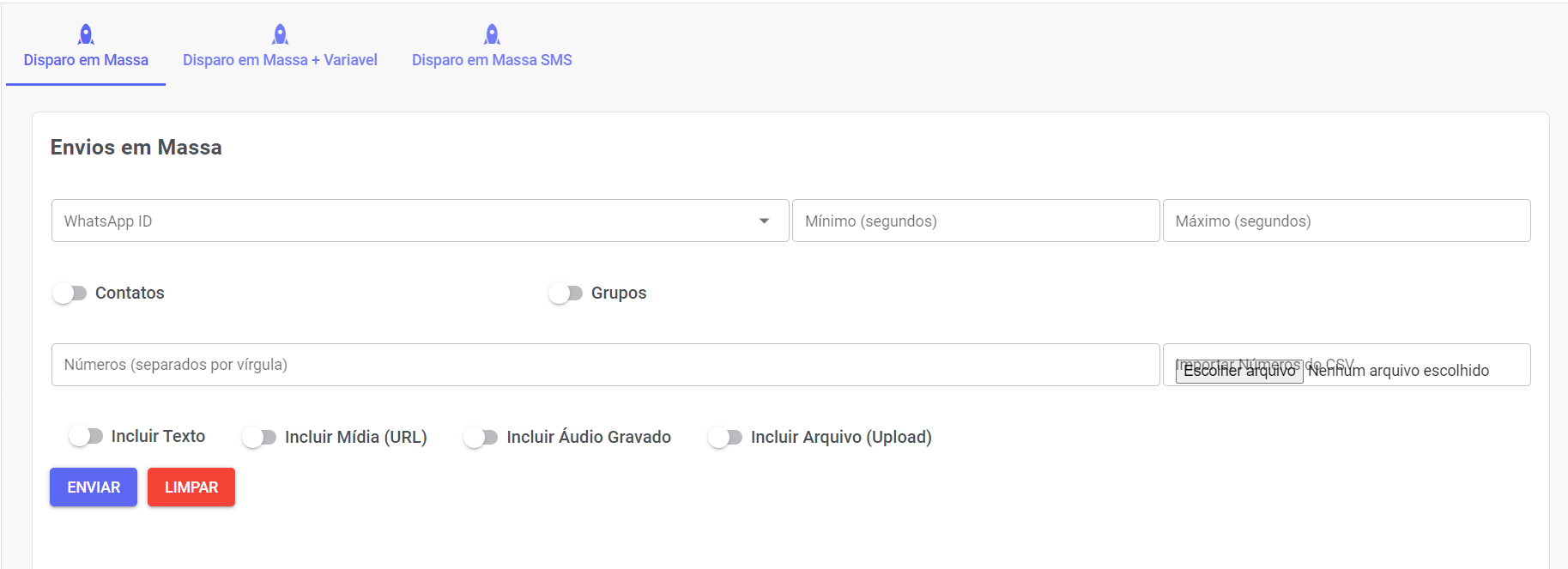Screen dimensions: 1568x569
Task: Click rocket icon above Disparo em Massa + Variavel
Action: (280, 34)
